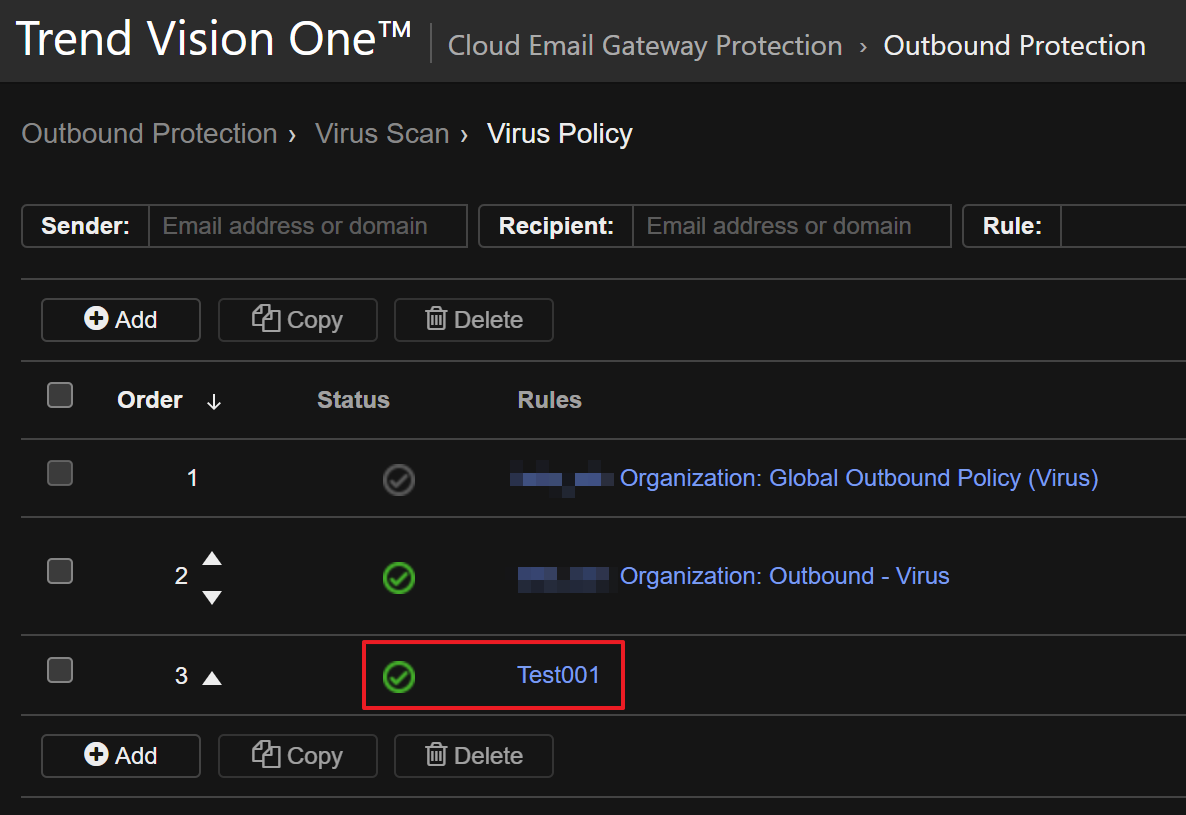
Task: Click top Copy button
Action: 298,320
